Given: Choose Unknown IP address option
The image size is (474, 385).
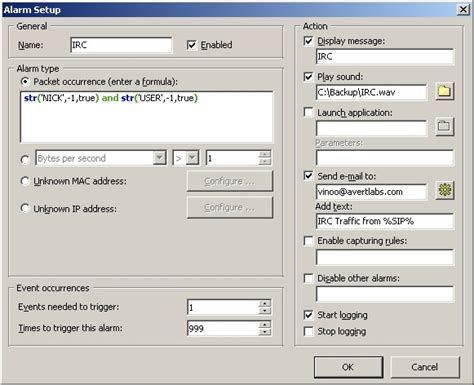Looking at the screenshot, I should coord(25,208).
